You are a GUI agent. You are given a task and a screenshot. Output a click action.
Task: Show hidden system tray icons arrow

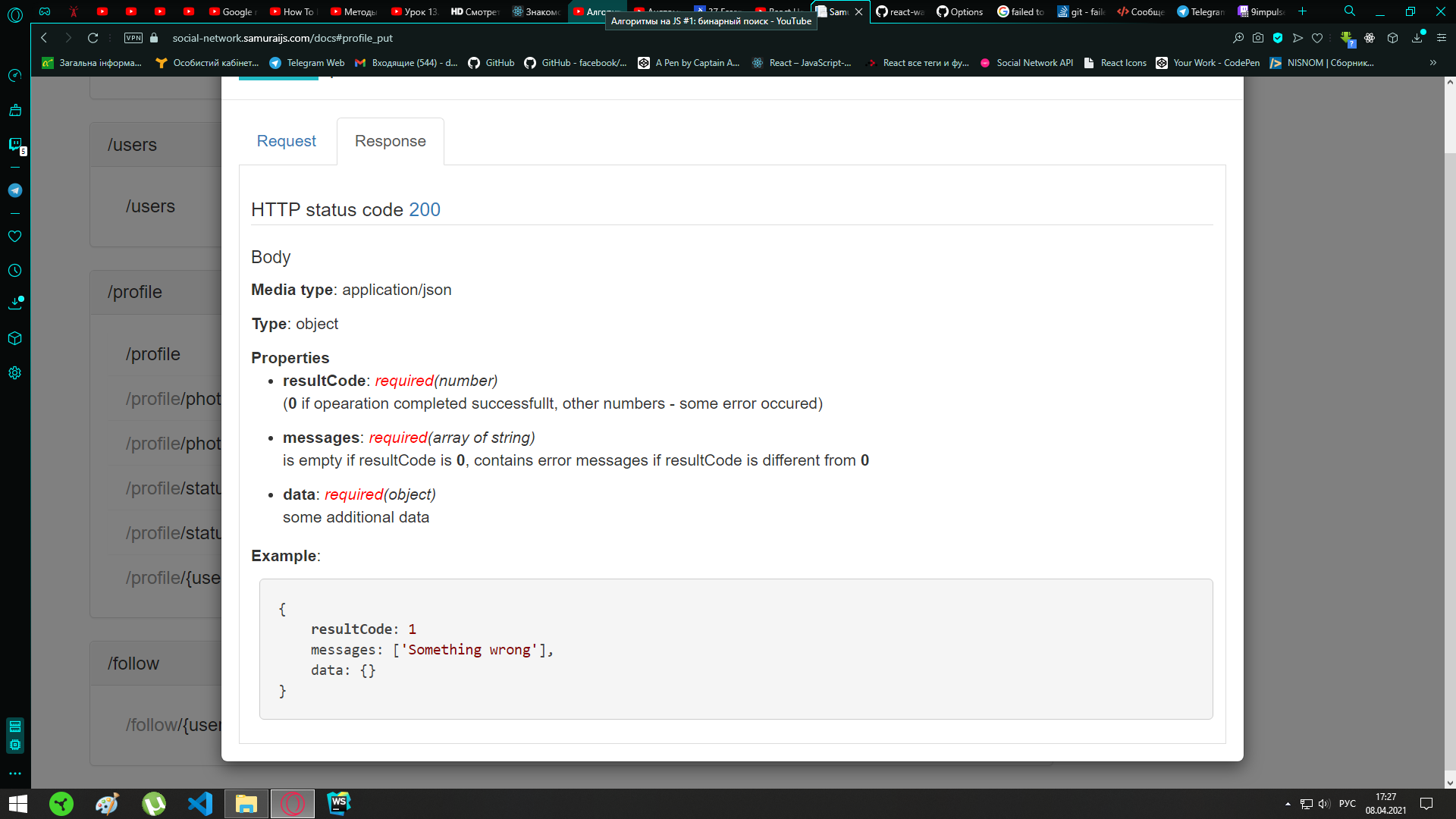click(1288, 804)
